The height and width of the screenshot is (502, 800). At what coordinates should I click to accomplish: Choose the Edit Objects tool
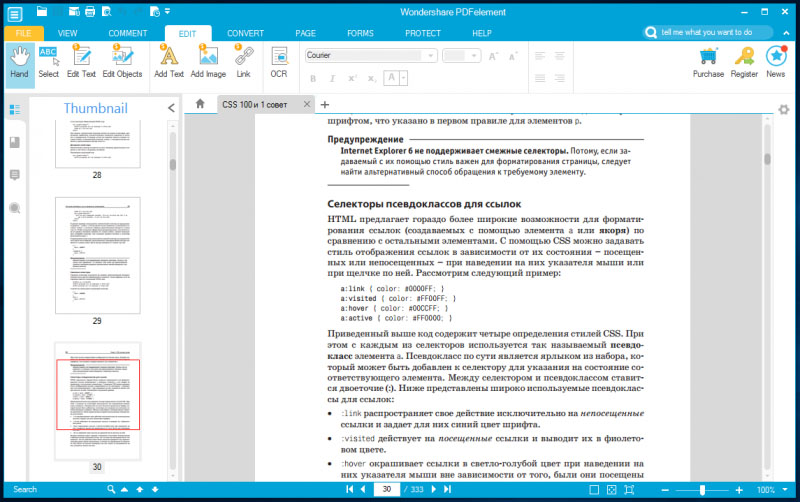122,62
